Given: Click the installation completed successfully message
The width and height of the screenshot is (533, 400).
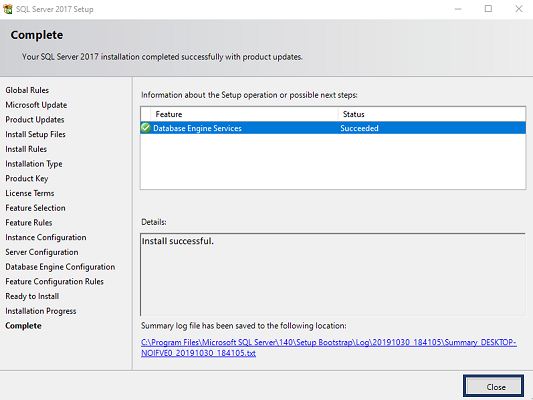Looking at the screenshot, I should tap(162, 57).
